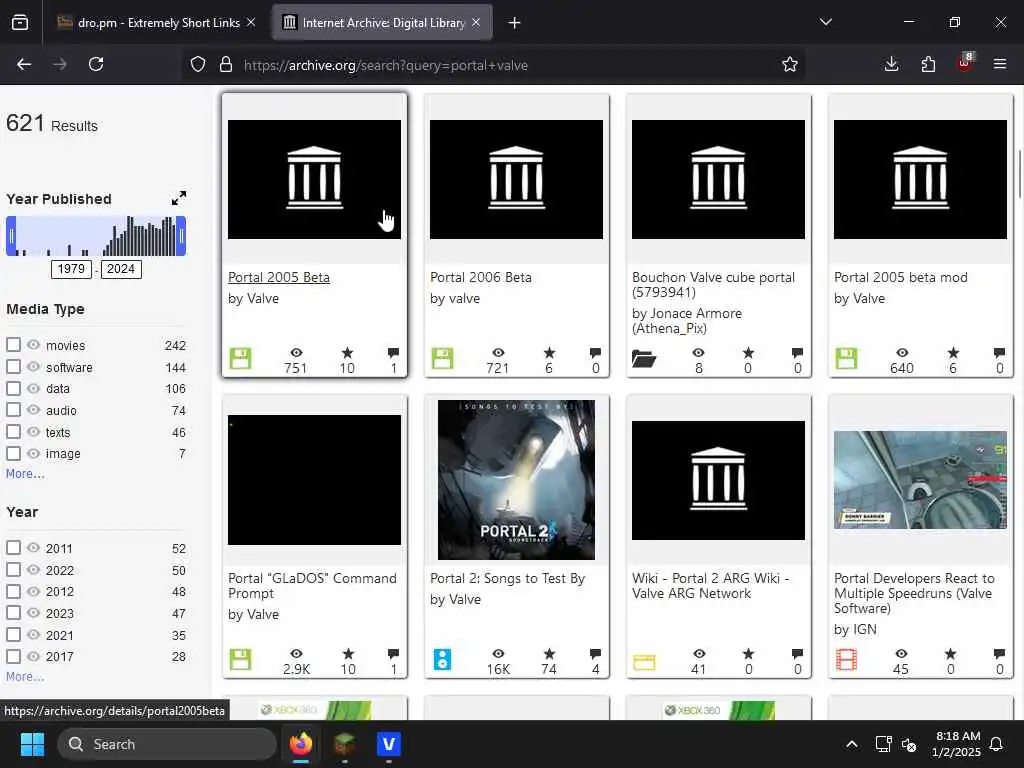Screen dimensions: 1024x768
Task: Click the audio speaker icon on Songs to Test By
Action: coord(442,660)
